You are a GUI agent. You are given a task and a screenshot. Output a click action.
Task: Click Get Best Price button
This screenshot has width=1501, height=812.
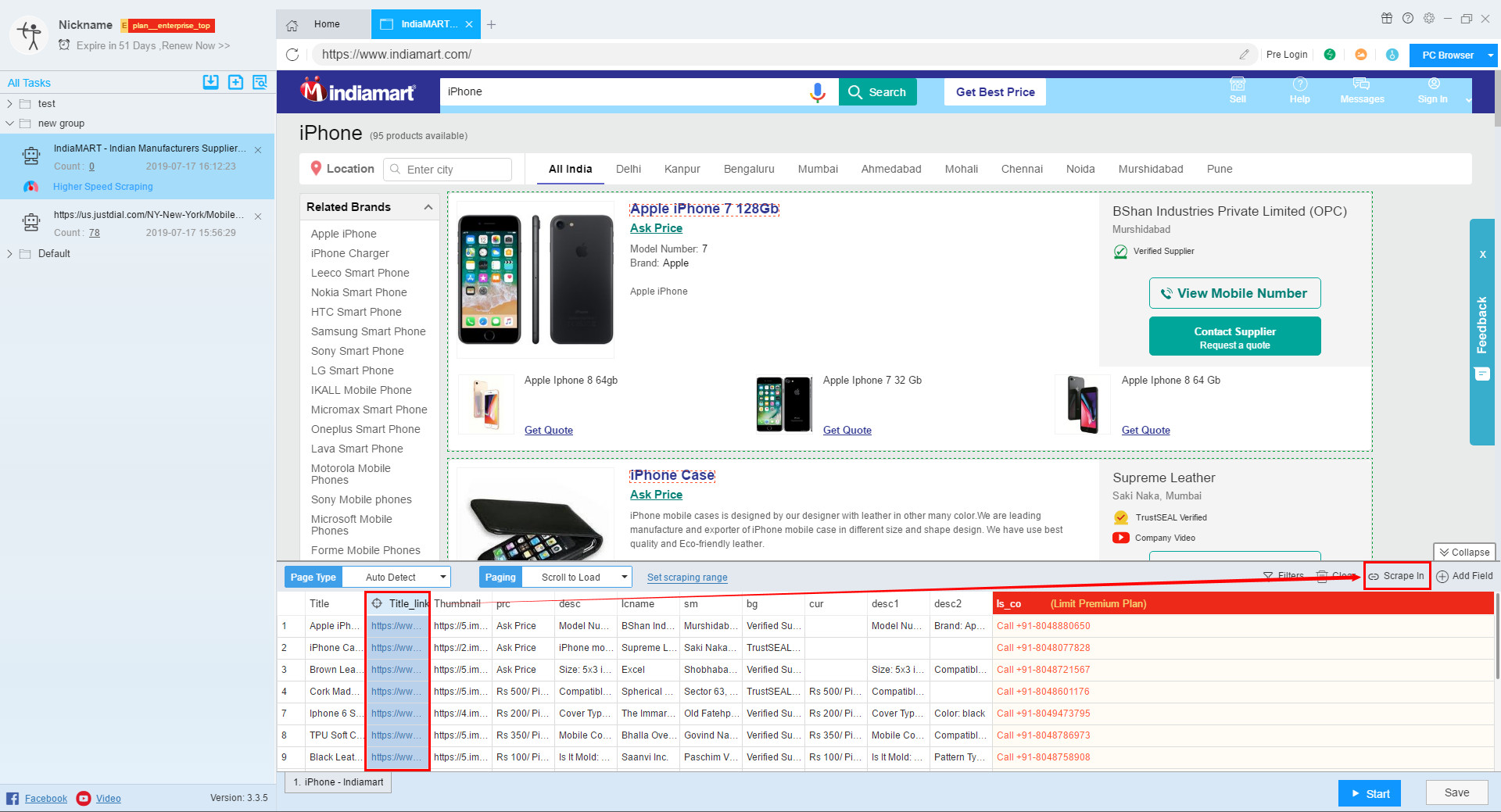click(995, 92)
